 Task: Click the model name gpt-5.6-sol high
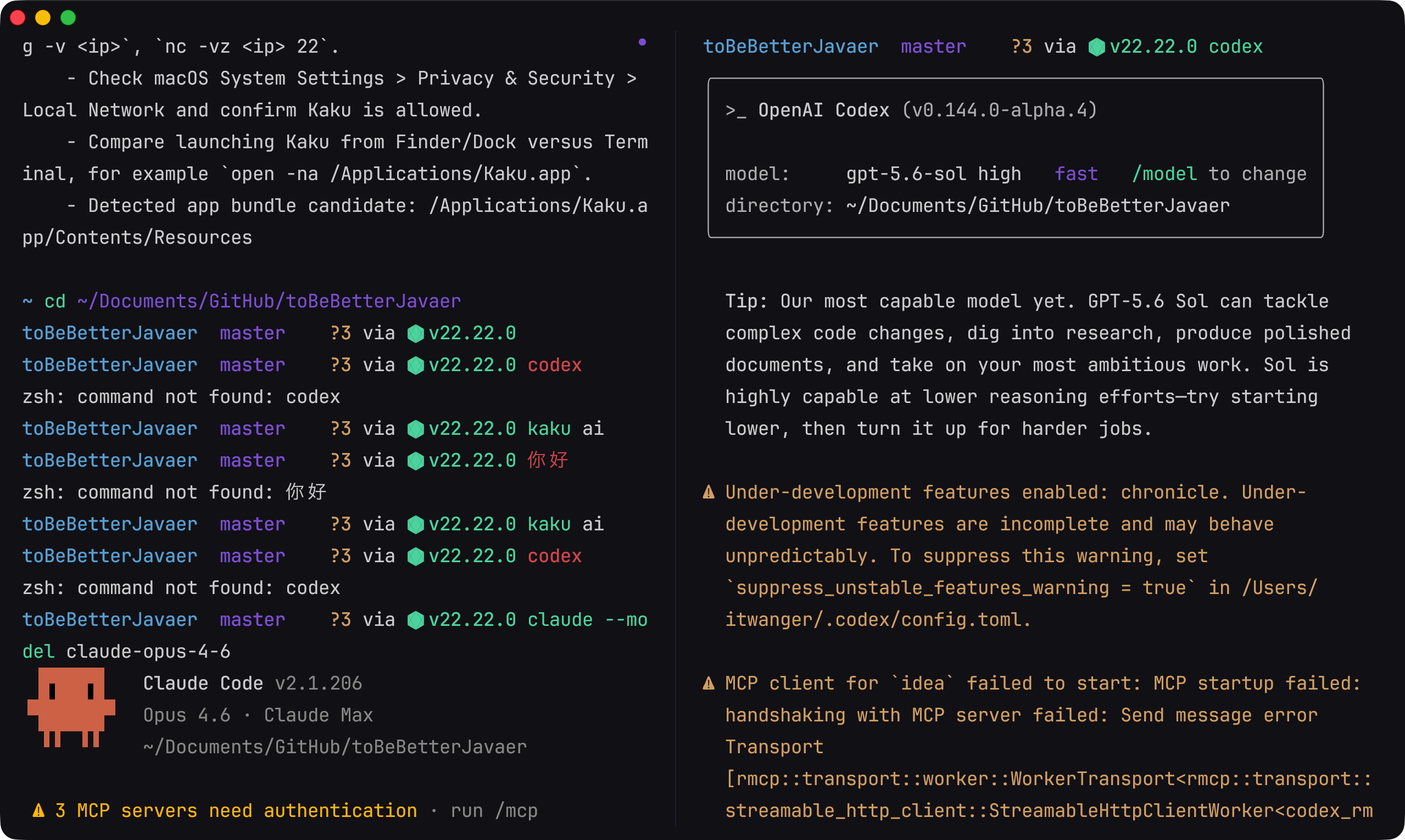[x=934, y=174]
